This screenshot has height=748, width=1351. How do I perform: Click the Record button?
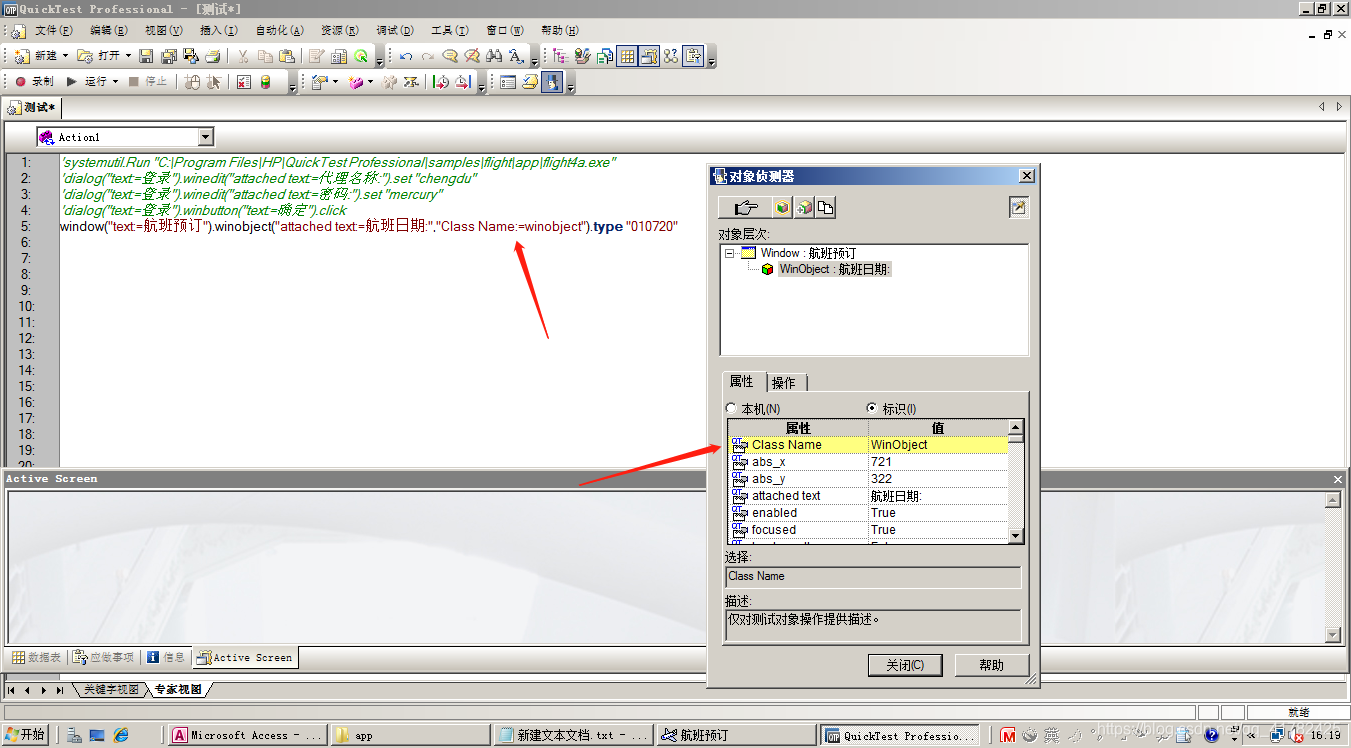tap(34, 82)
